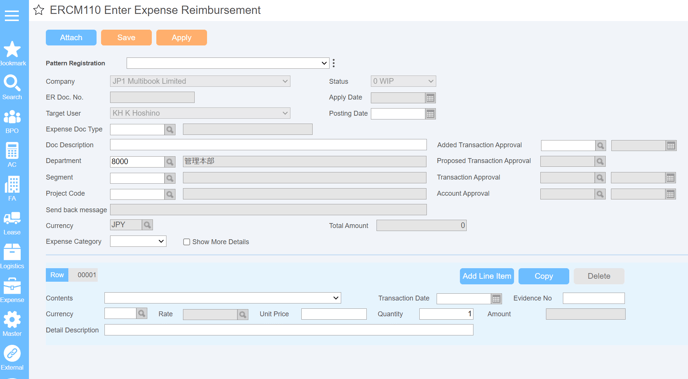Enable the Show More Details checkbox

(186, 242)
